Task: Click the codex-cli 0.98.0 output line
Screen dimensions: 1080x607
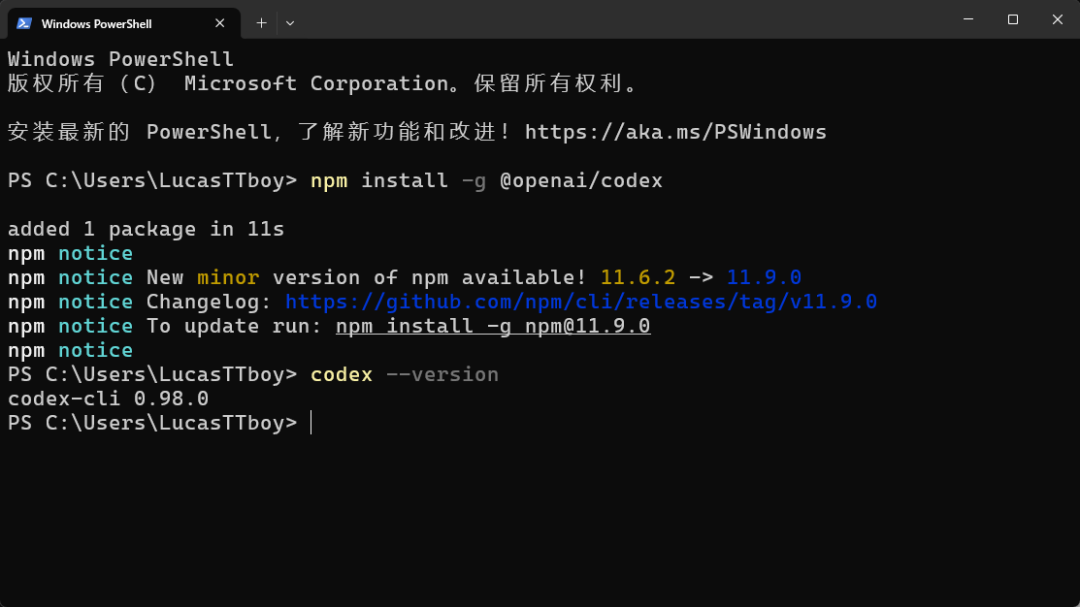Action: coord(108,399)
